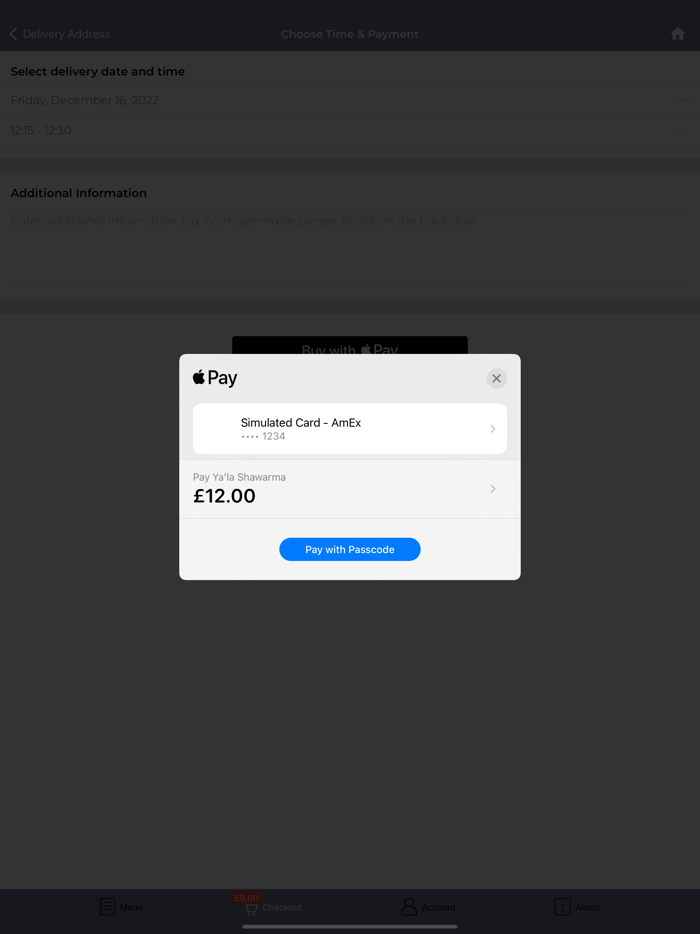Expand the £12.00 payment details chevron

pyautogui.click(x=493, y=488)
